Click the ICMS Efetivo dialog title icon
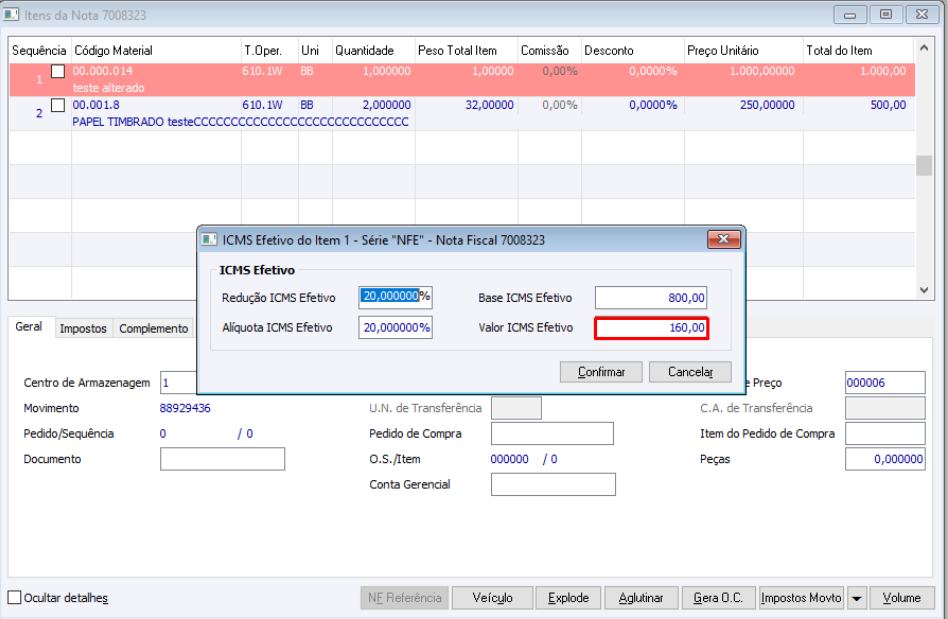948x619 pixels. pyautogui.click(x=209, y=239)
